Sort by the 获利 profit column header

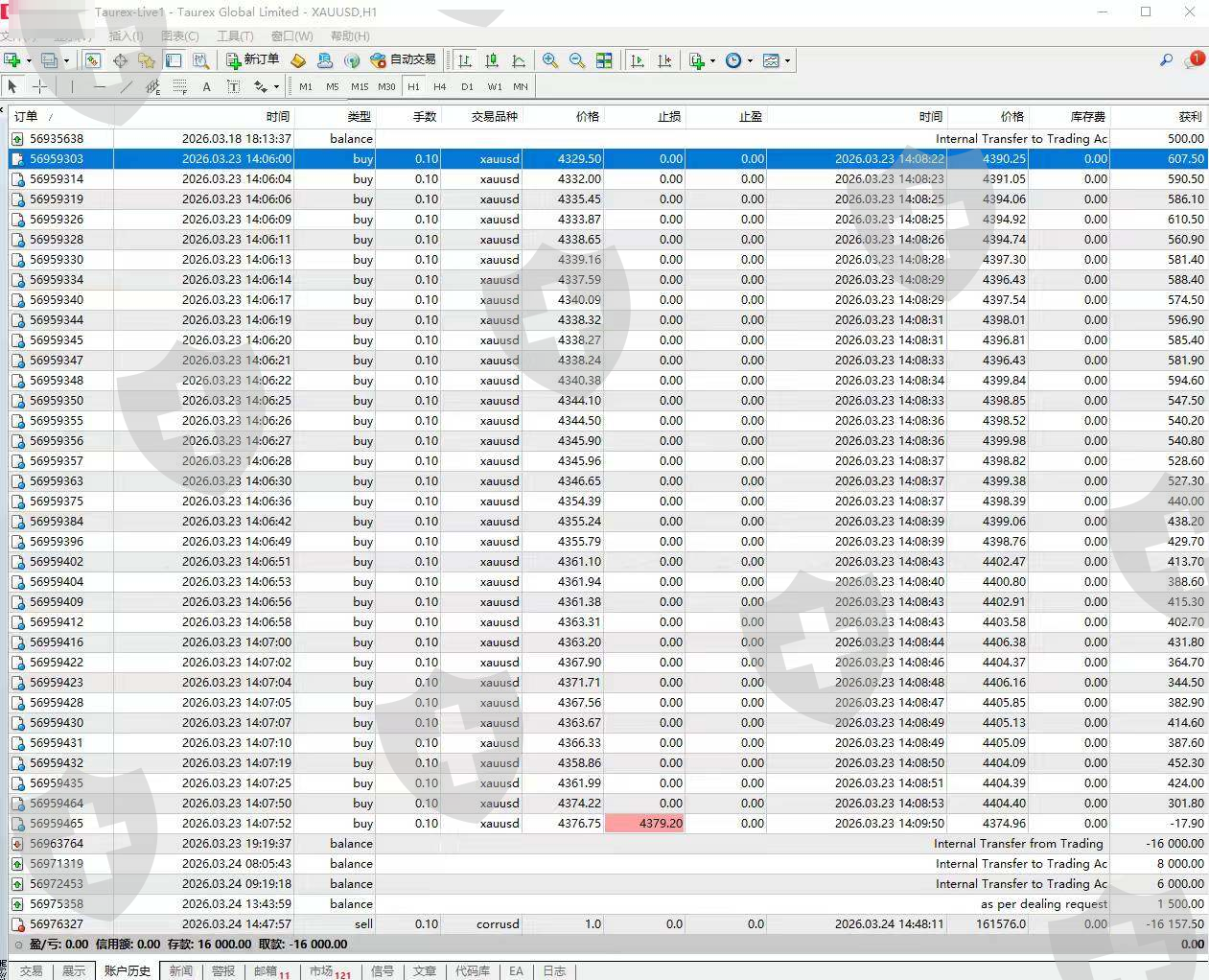(x=1190, y=116)
